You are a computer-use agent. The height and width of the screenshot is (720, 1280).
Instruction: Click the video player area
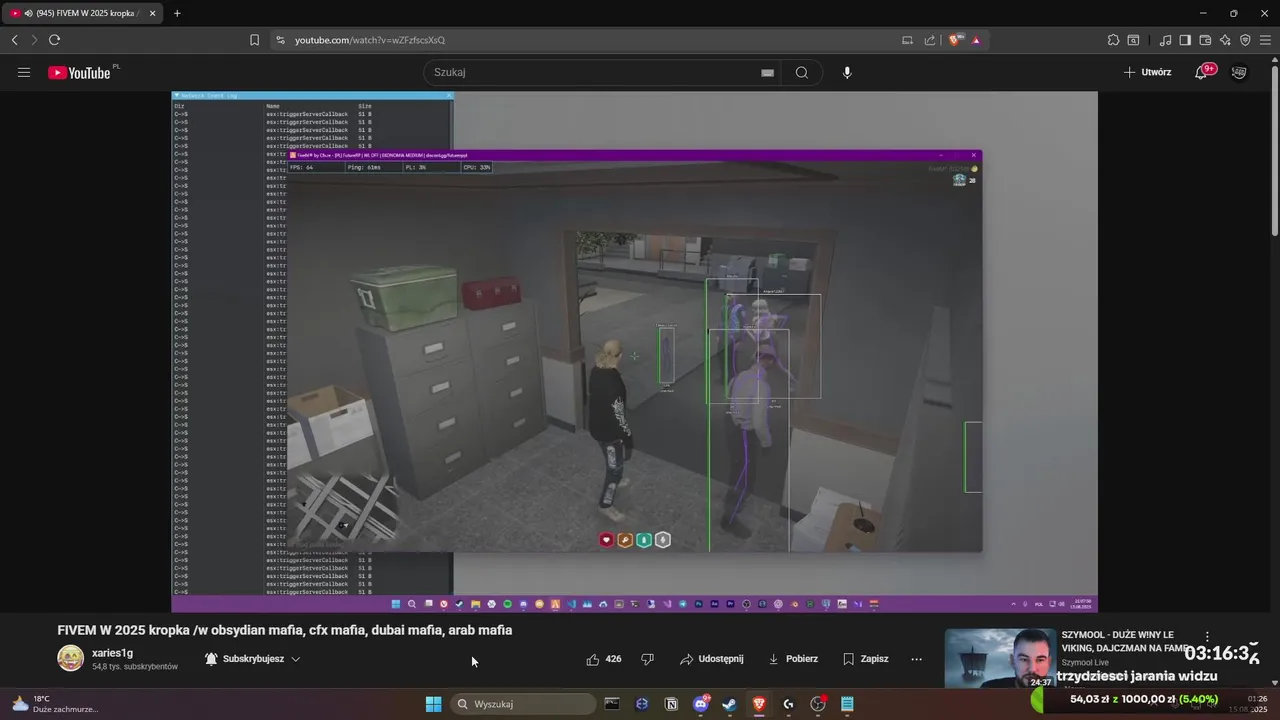(634, 351)
